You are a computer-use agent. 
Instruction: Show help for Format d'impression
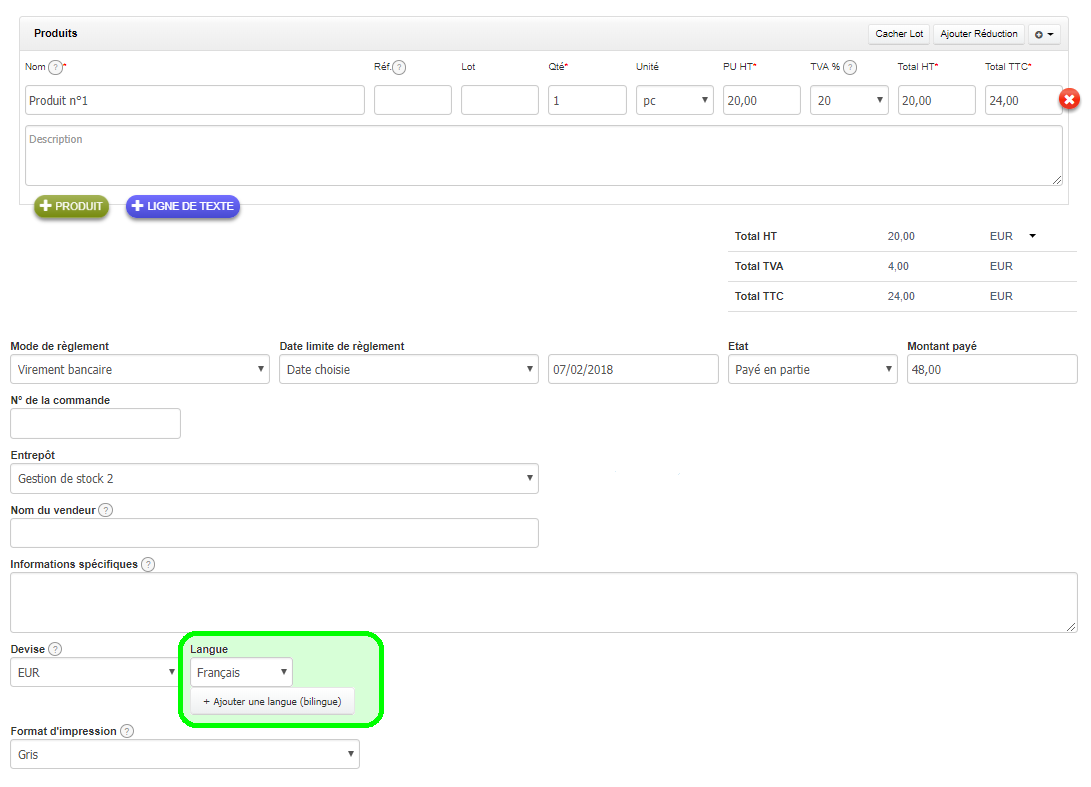127,731
